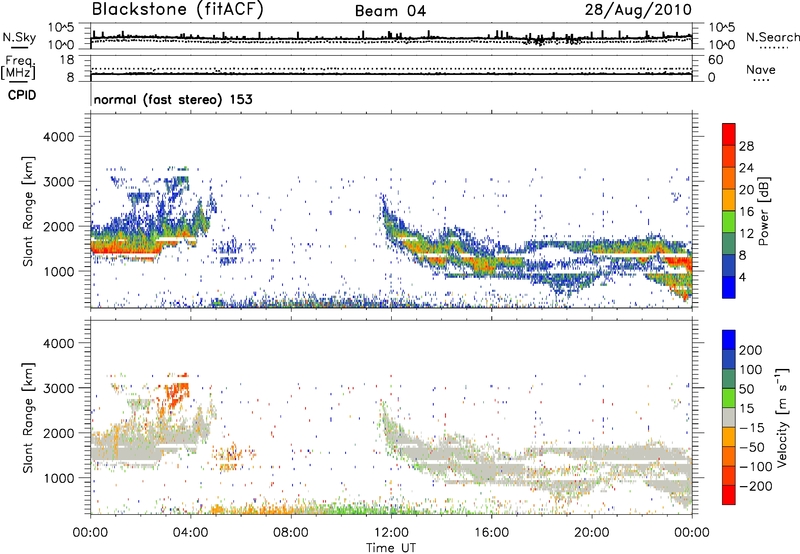This screenshot has width=800, height=554.
Task: Click the '3000' tick on the velocity panel
Action: (59, 388)
